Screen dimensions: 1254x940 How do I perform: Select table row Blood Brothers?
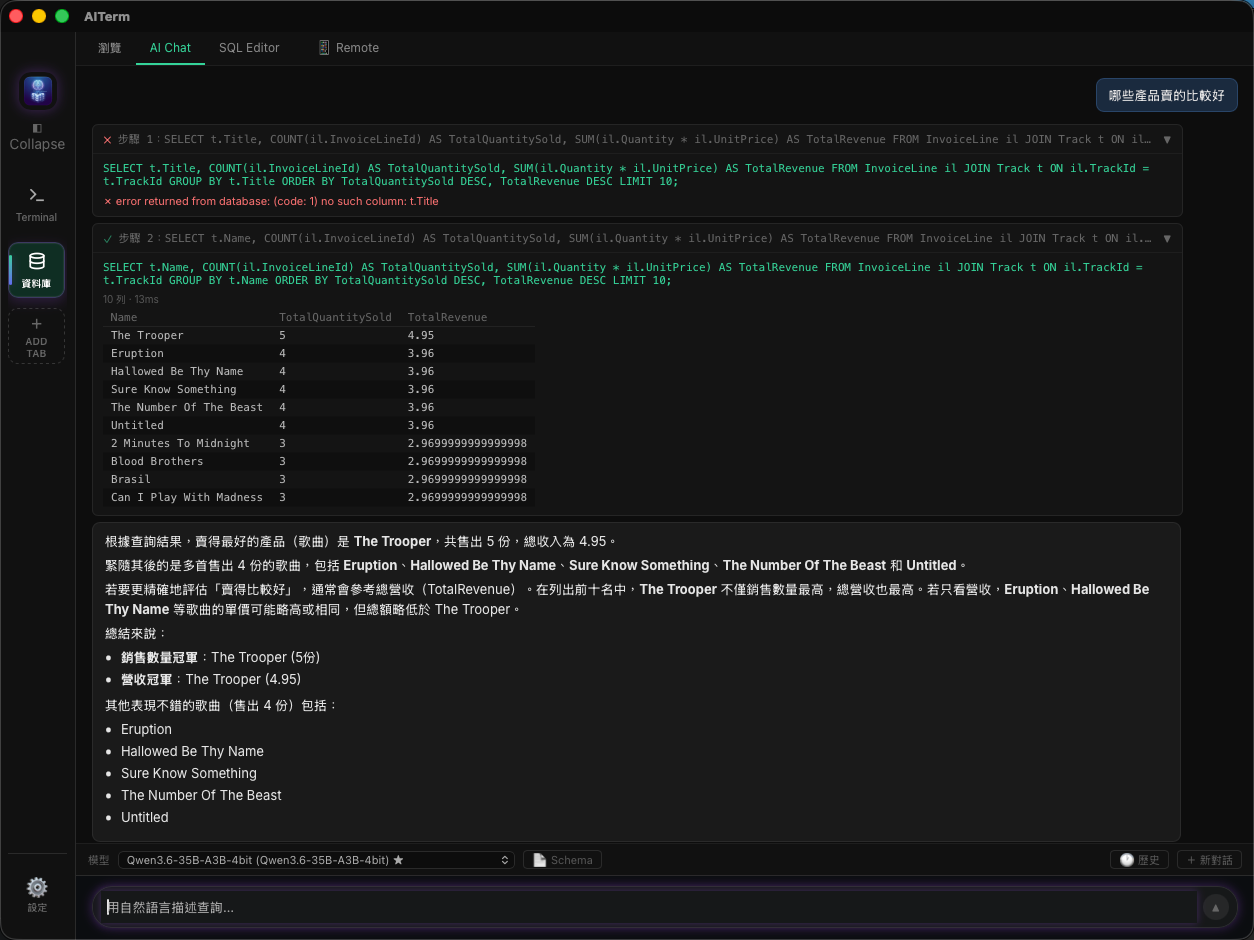(x=320, y=462)
